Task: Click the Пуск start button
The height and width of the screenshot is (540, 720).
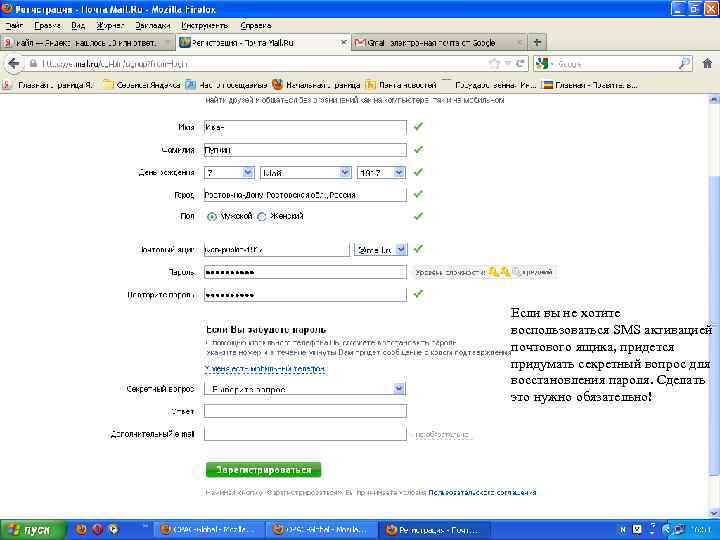Action: [33, 530]
